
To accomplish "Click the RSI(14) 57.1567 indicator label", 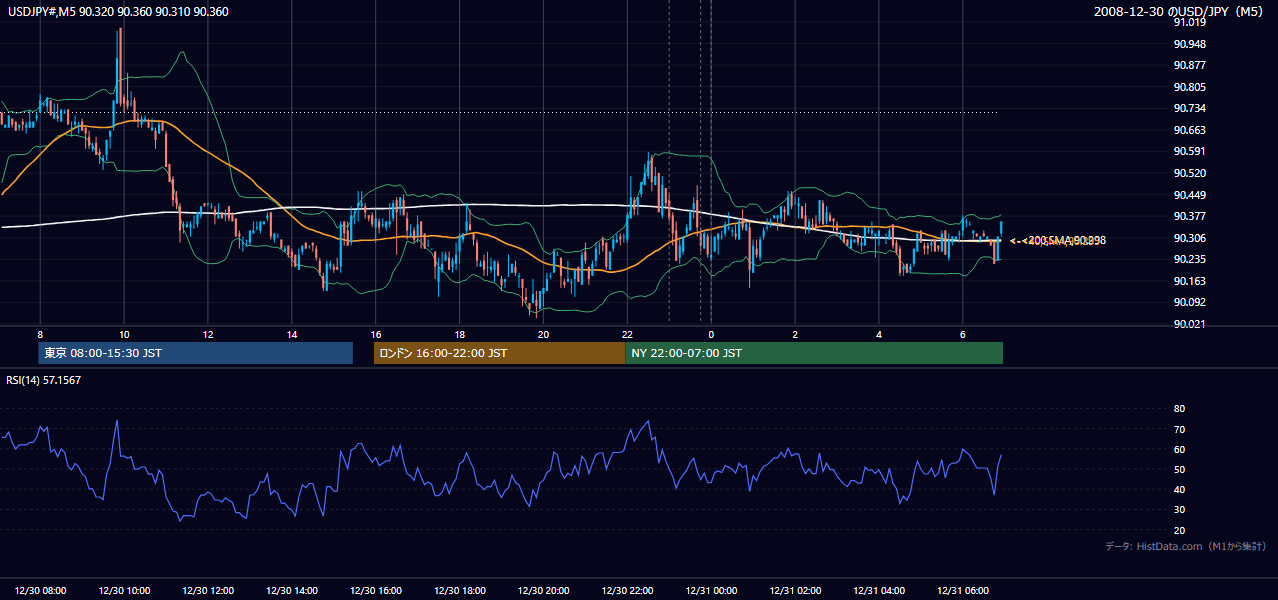I will (44, 380).
